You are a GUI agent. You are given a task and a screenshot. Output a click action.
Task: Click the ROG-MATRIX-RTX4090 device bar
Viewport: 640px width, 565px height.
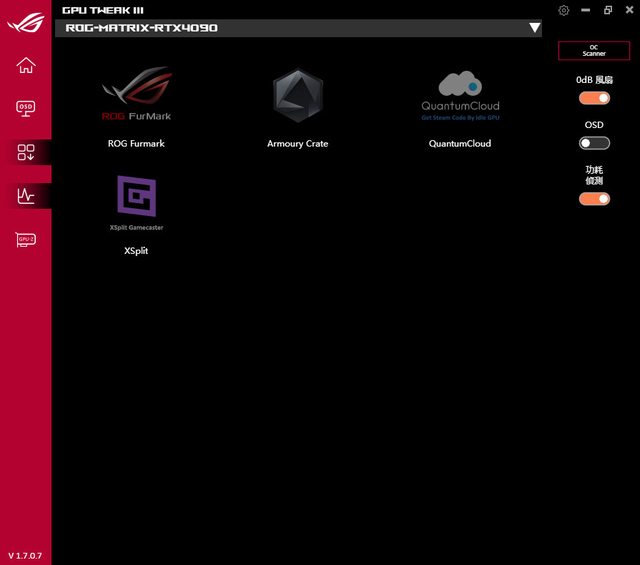(x=290, y=28)
